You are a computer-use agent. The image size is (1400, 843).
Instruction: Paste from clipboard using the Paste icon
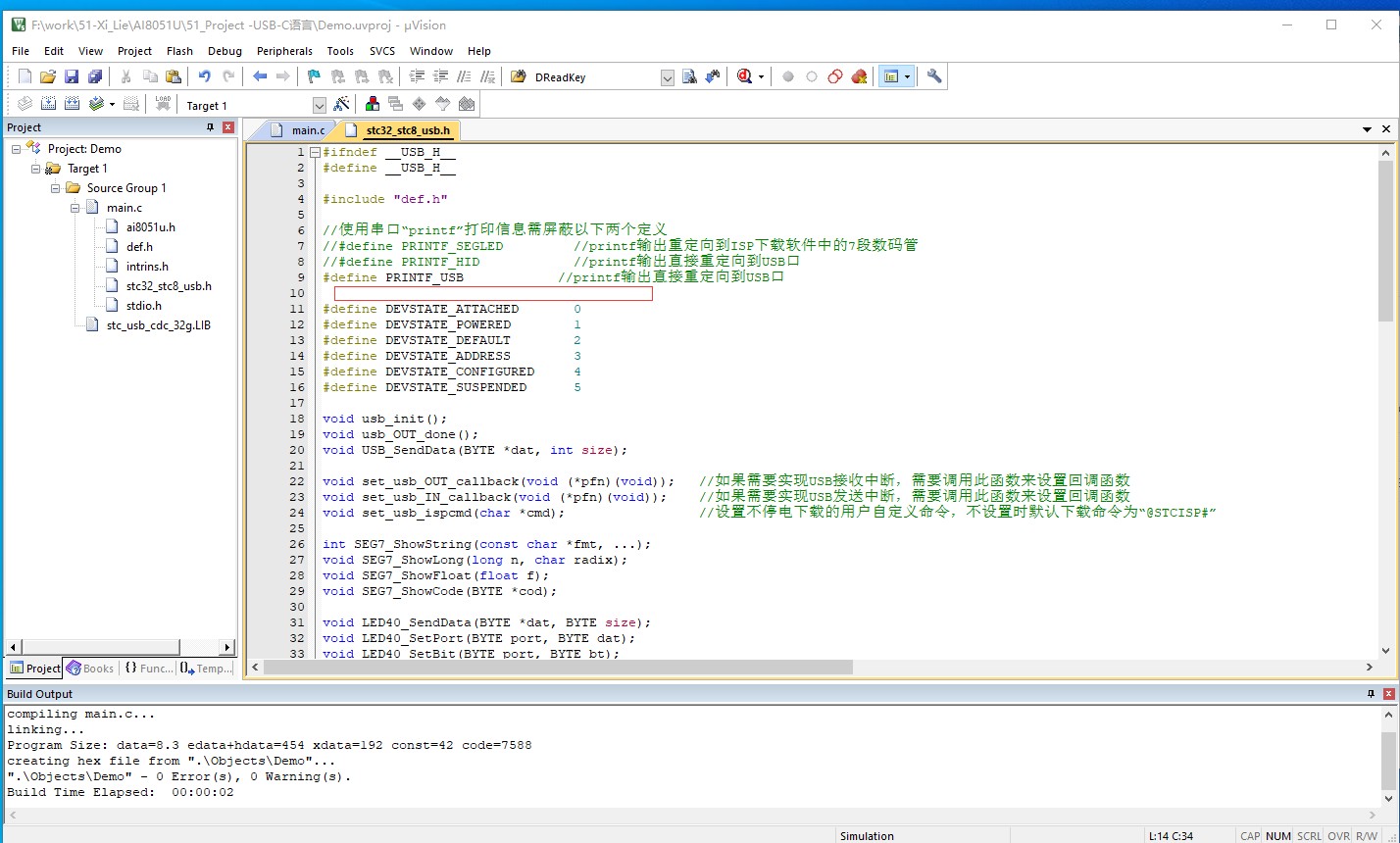click(174, 76)
